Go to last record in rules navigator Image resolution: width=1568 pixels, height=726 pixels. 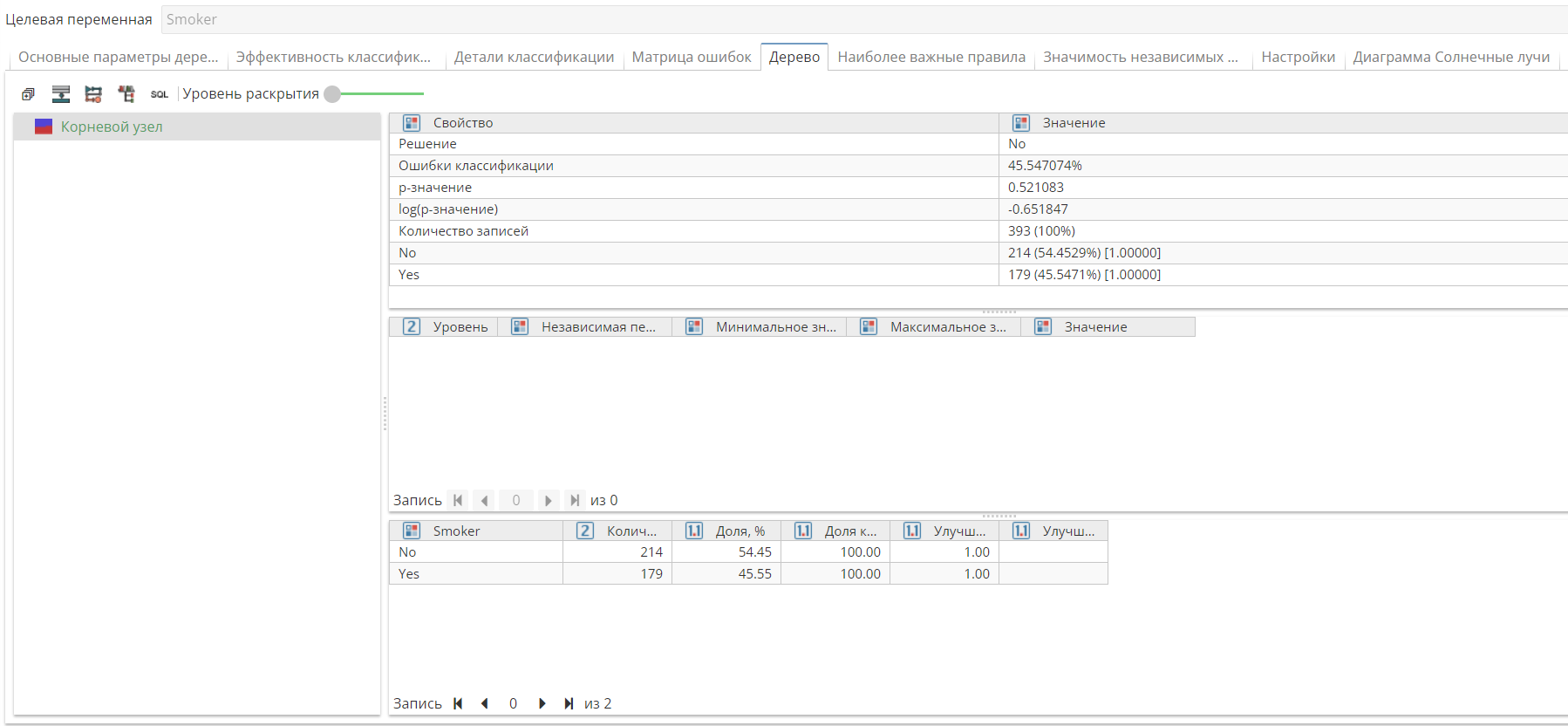pyautogui.click(x=574, y=500)
